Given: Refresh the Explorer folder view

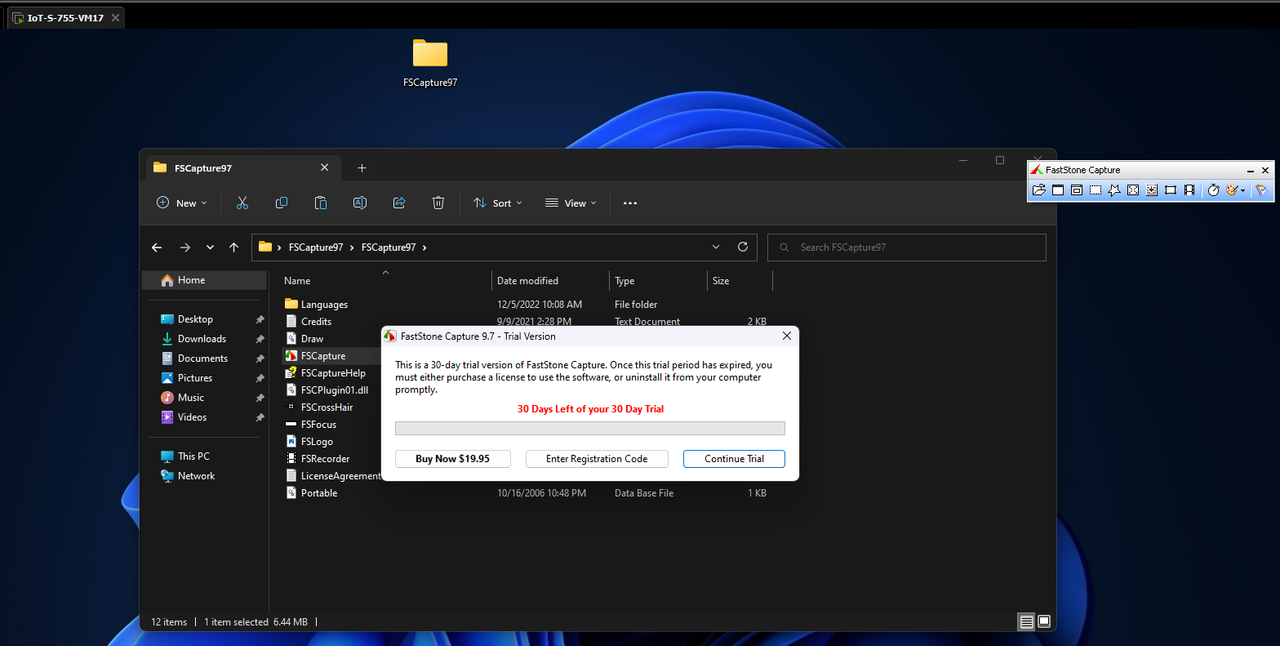Looking at the screenshot, I should coord(742,247).
